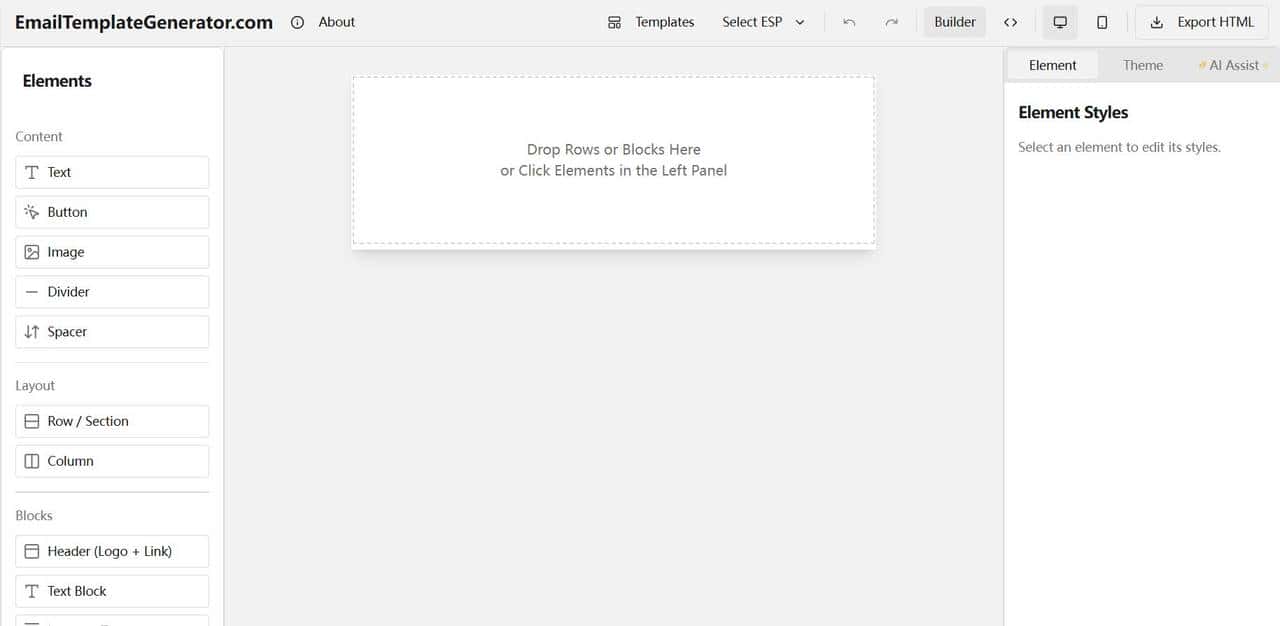
Task: Click the undo arrow icon
Action: click(849, 22)
